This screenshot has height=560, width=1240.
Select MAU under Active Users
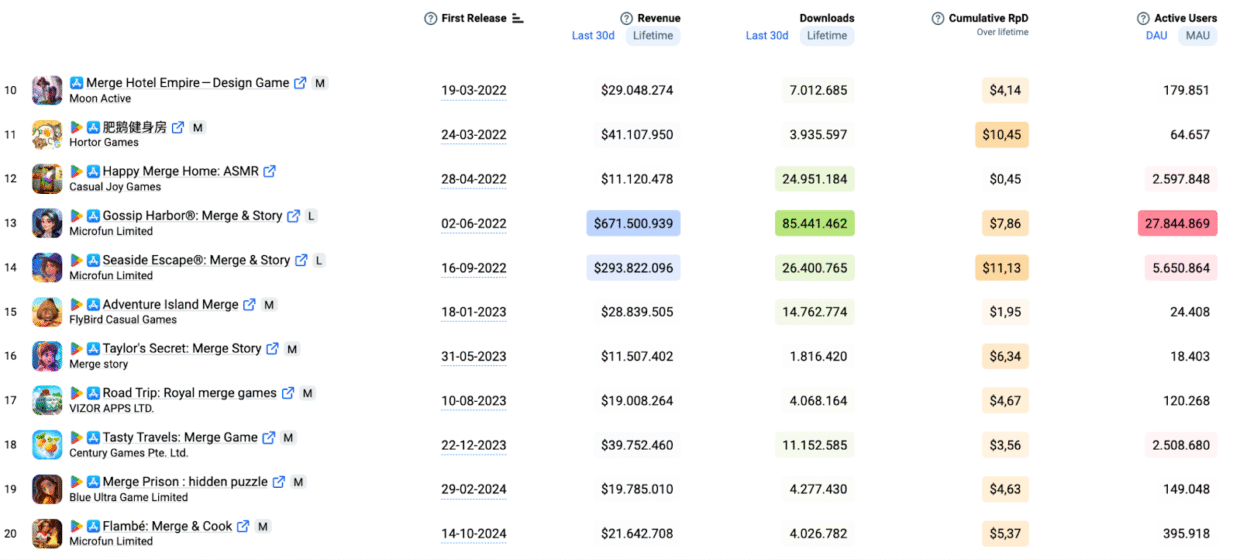tap(1196, 36)
